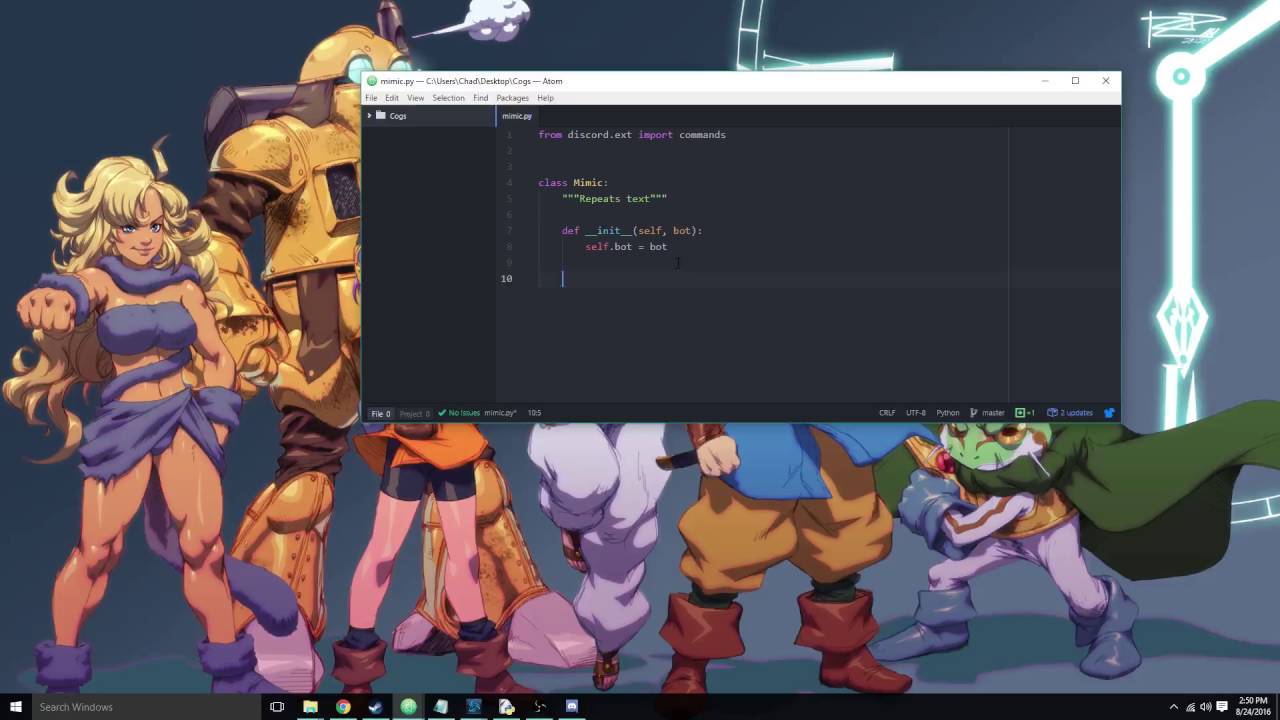The width and height of the screenshot is (1280, 720).
Task: Open the 2 updates package notice
Action: [x=1070, y=413]
